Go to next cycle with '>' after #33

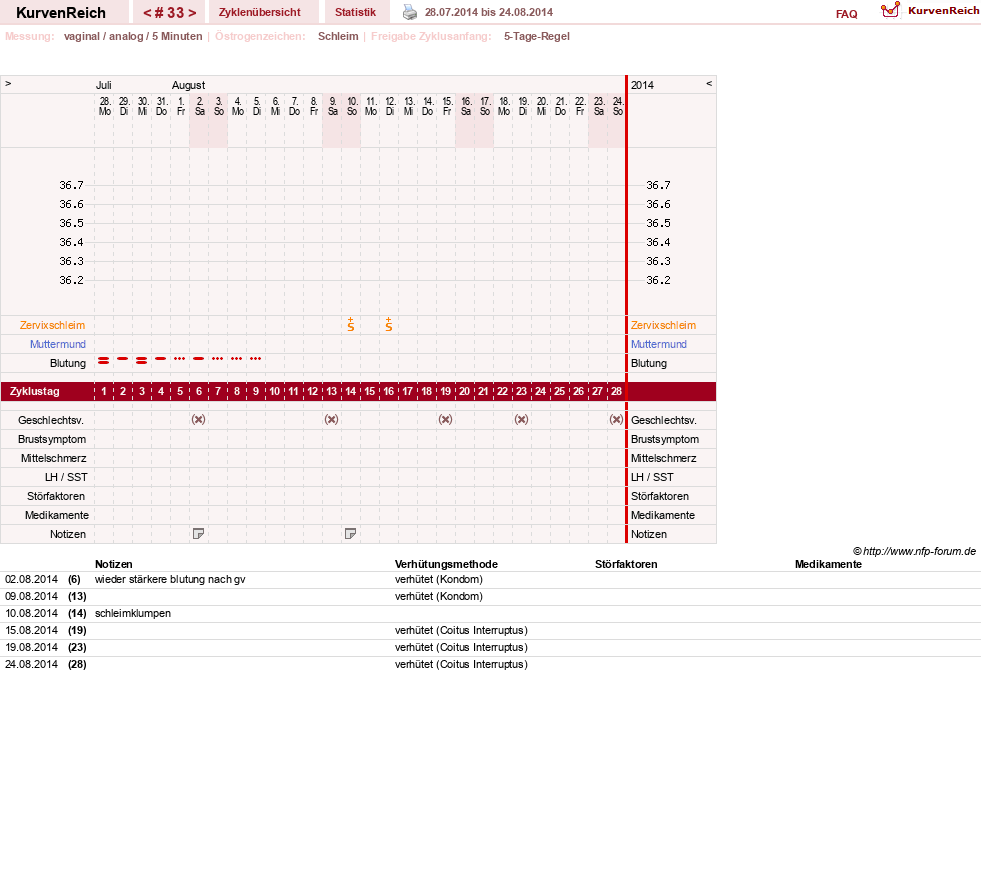point(192,13)
